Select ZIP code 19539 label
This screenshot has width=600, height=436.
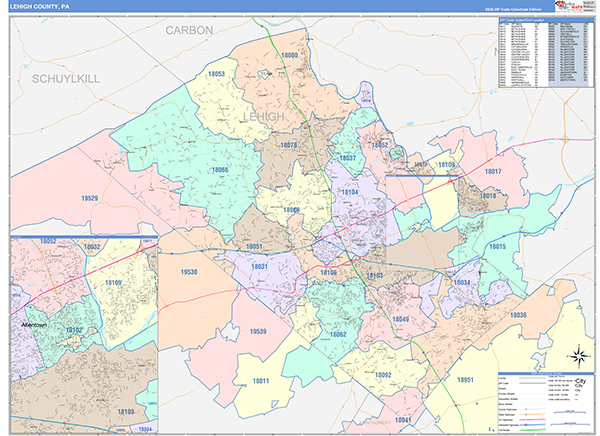click(258, 331)
